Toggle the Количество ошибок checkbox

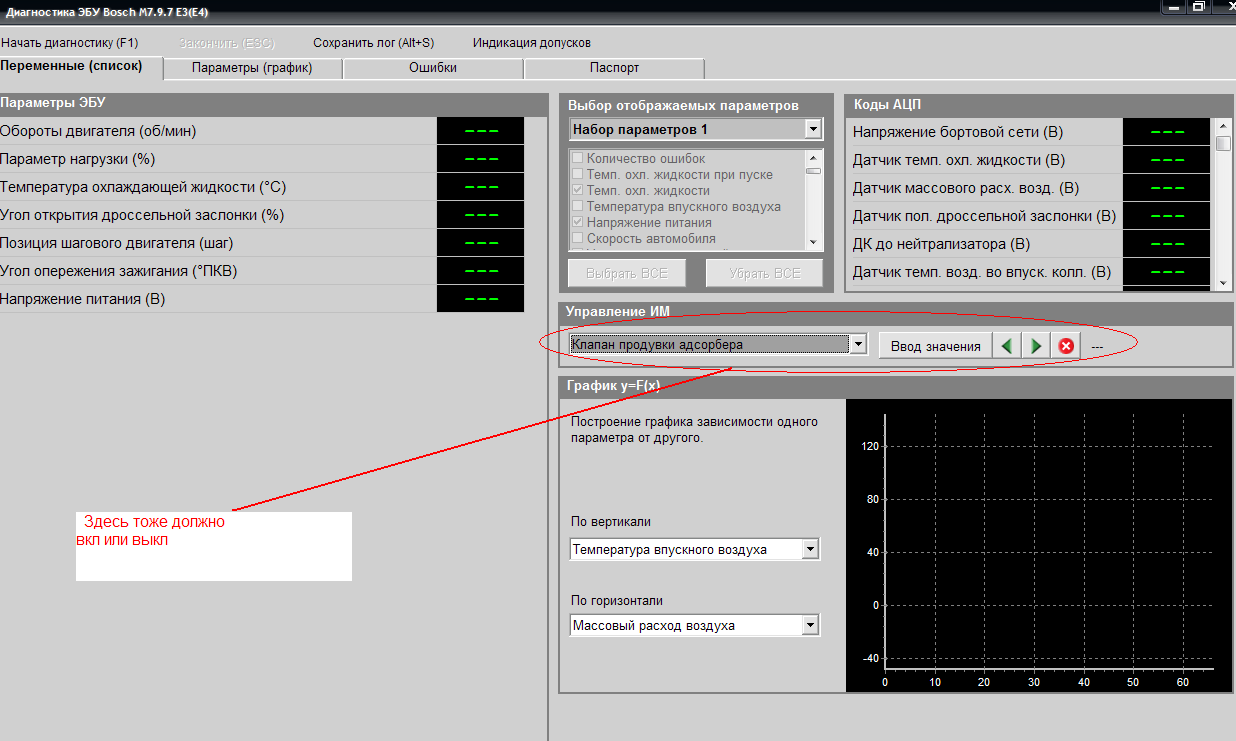[577, 159]
